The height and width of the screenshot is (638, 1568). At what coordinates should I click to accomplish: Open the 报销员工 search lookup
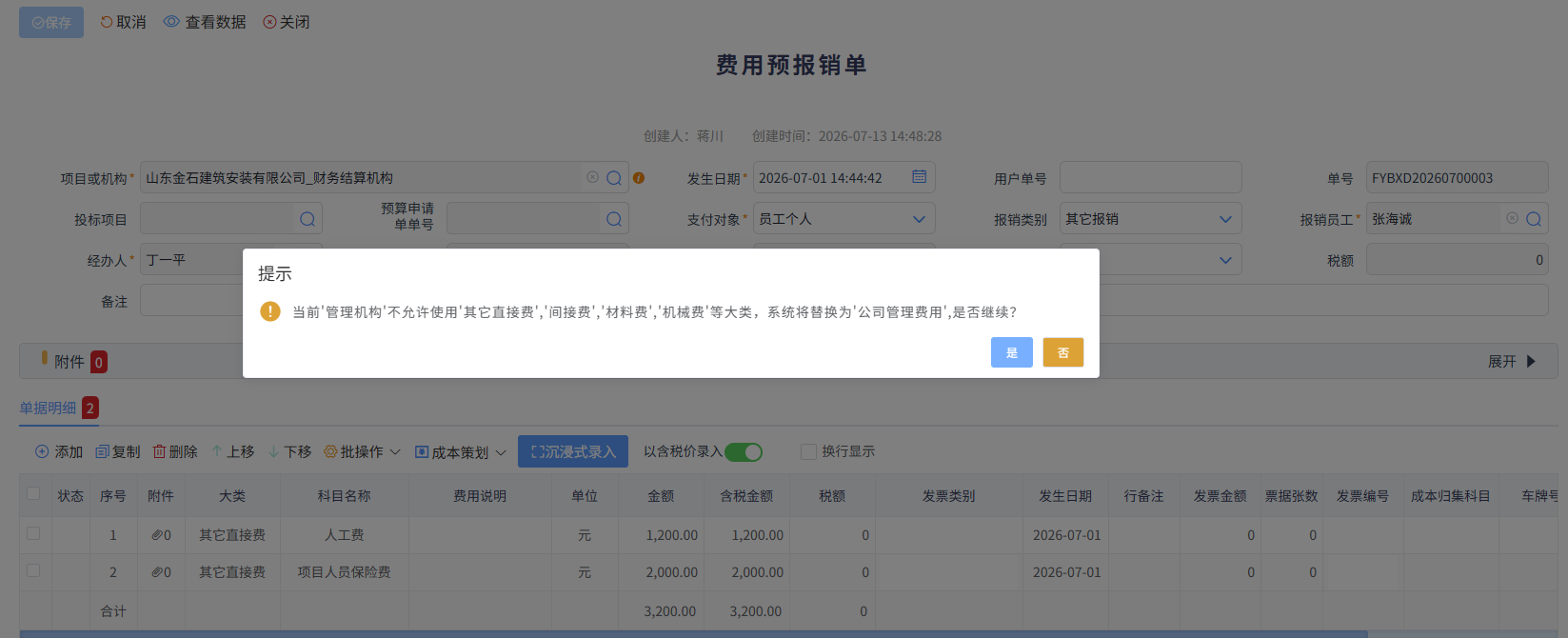[x=1534, y=219]
